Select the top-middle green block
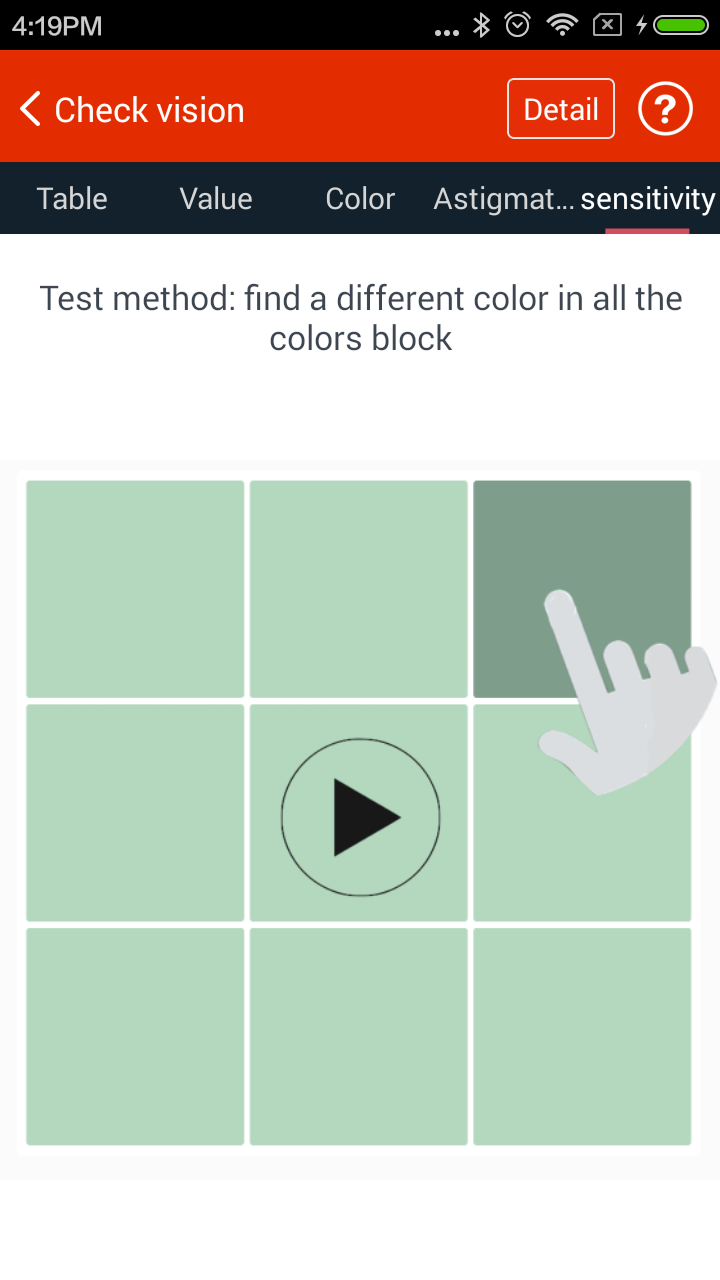 click(x=358, y=589)
